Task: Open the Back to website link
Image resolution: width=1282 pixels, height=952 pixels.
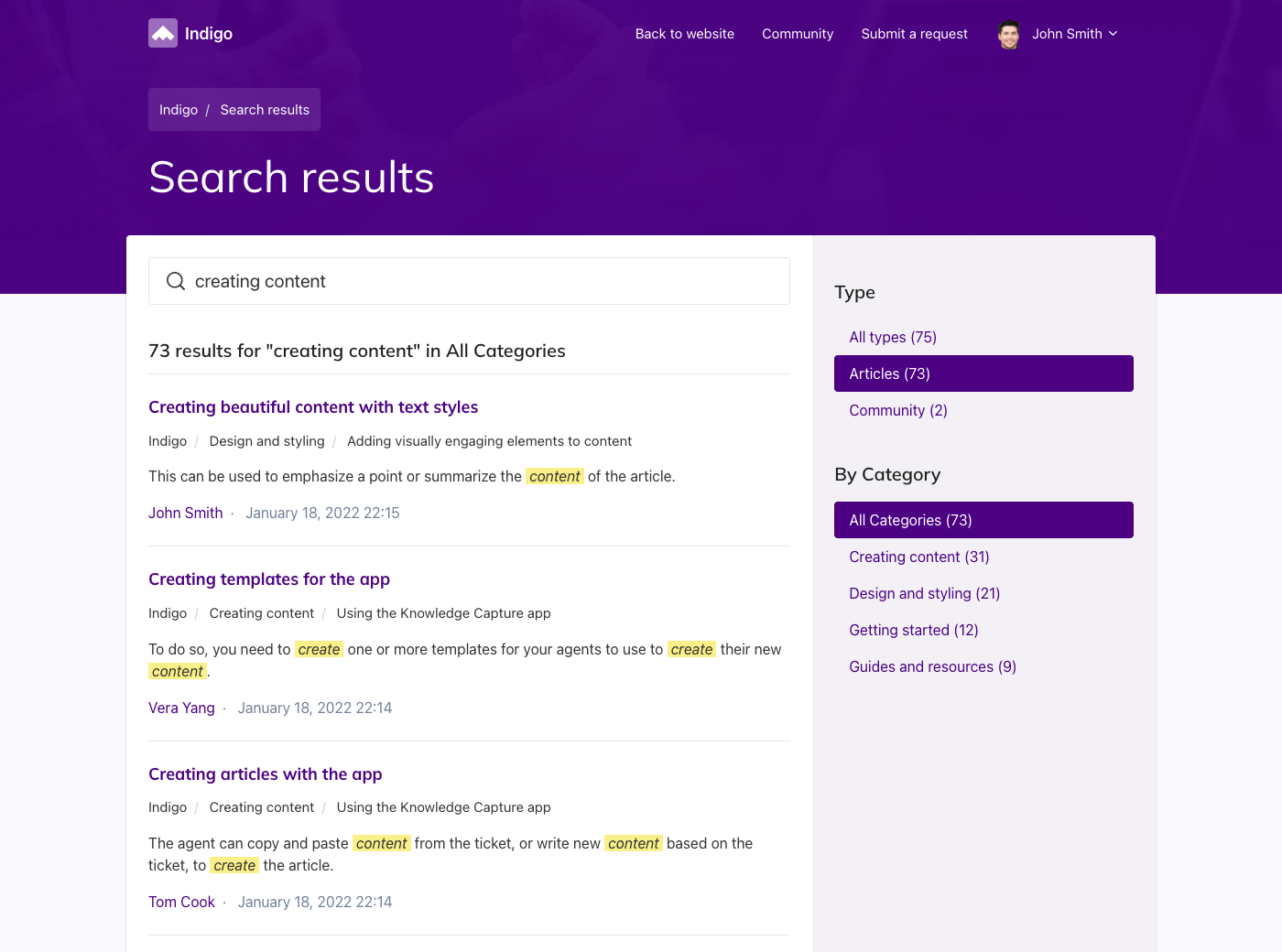Action: [684, 34]
